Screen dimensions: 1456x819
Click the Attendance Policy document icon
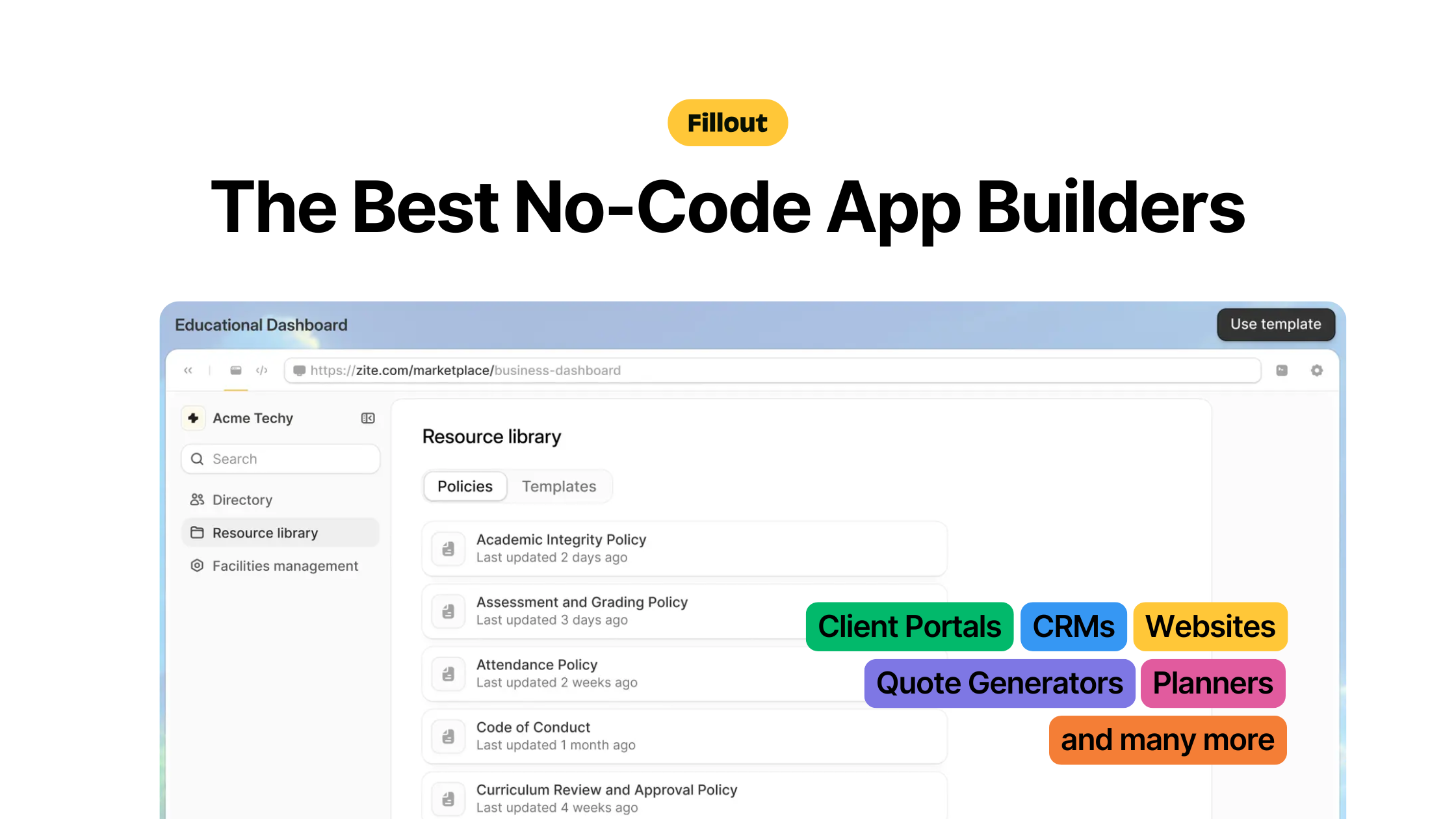pos(448,674)
